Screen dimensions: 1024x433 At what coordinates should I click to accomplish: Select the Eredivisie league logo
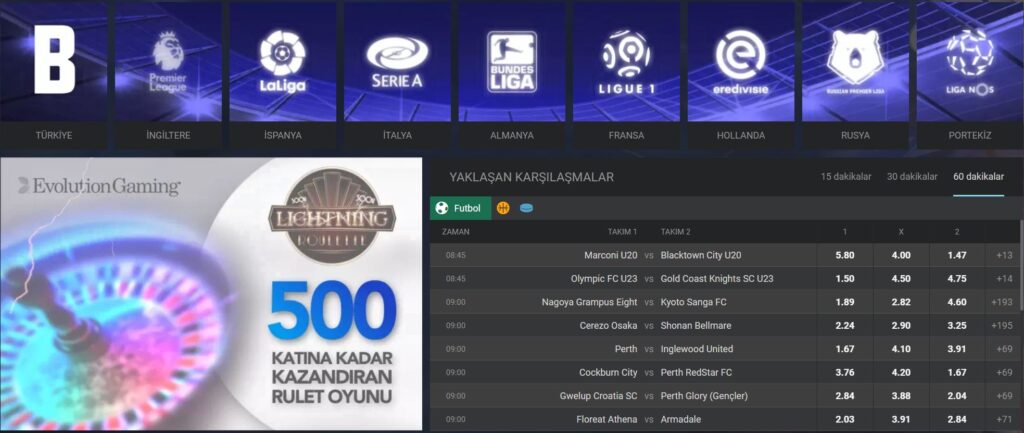741,61
